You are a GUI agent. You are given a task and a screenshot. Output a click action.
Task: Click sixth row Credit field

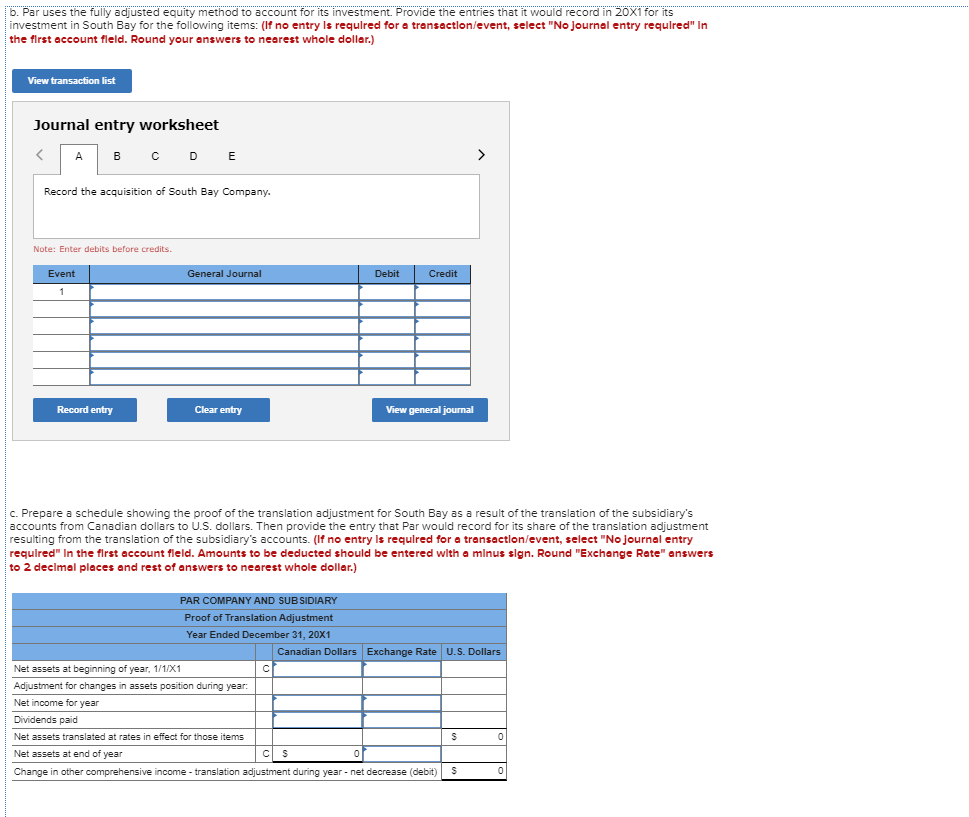[x=443, y=377]
